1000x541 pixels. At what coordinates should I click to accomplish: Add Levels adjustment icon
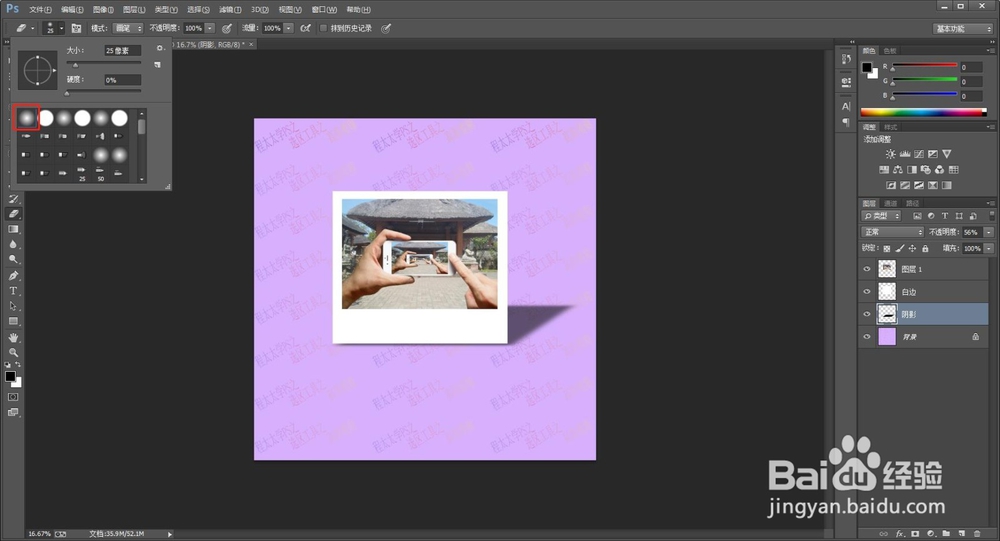pyautogui.click(x=904, y=154)
